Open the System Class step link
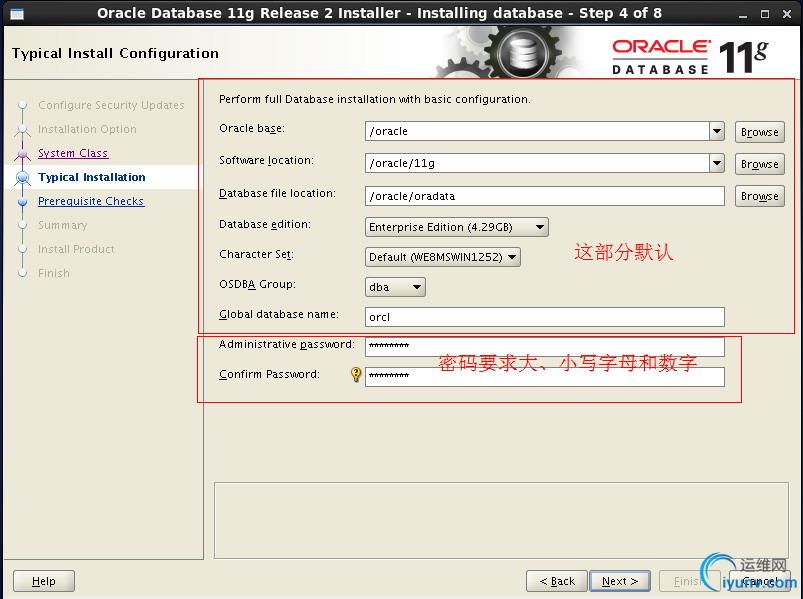Viewport: 803px width, 599px height. point(73,153)
